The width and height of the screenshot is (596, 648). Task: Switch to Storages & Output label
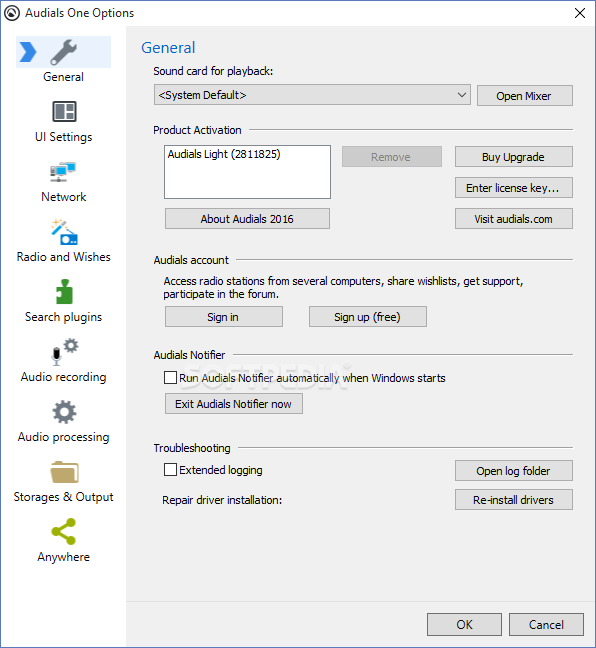pos(63,497)
